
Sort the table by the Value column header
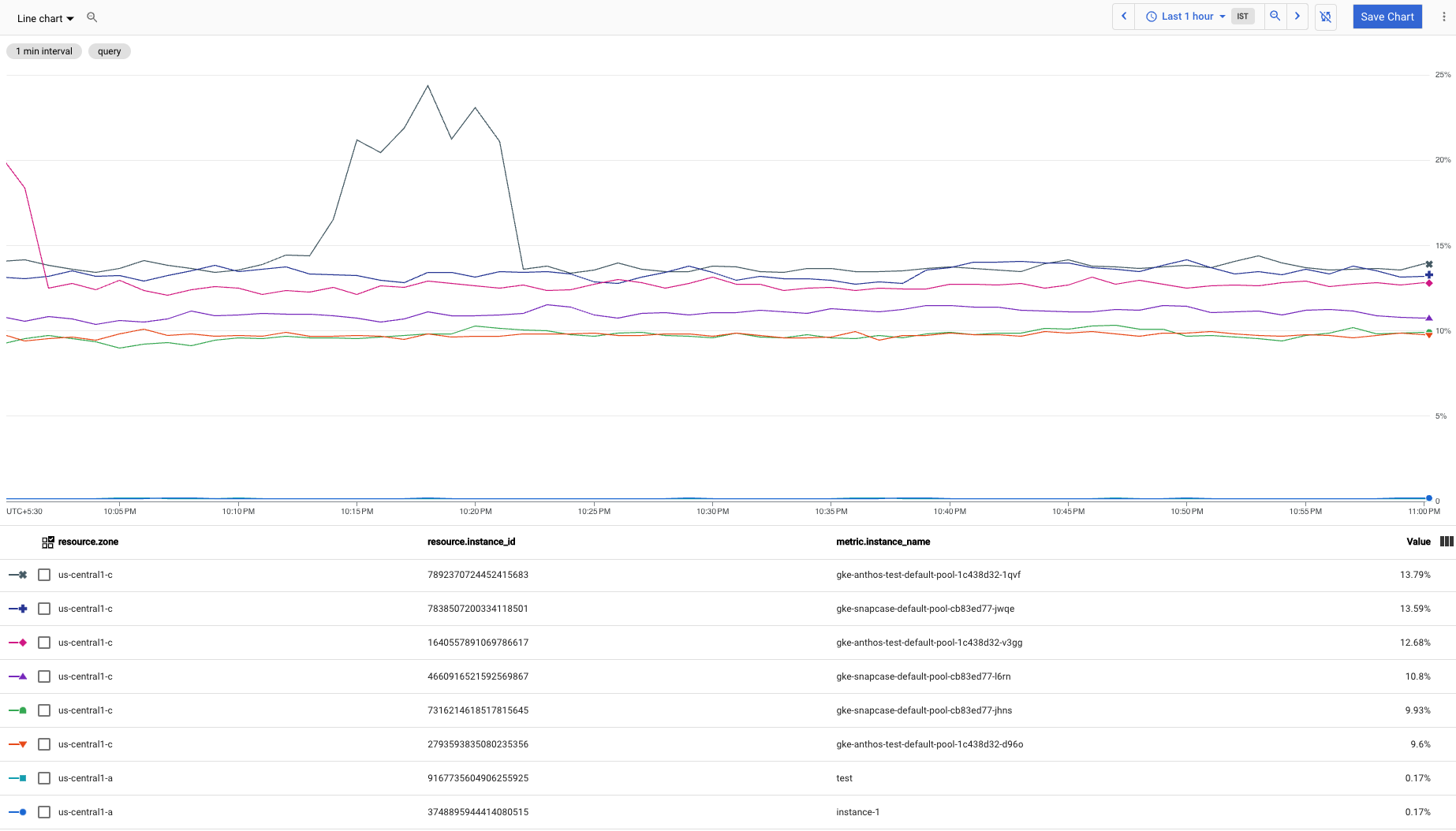pos(1418,542)
